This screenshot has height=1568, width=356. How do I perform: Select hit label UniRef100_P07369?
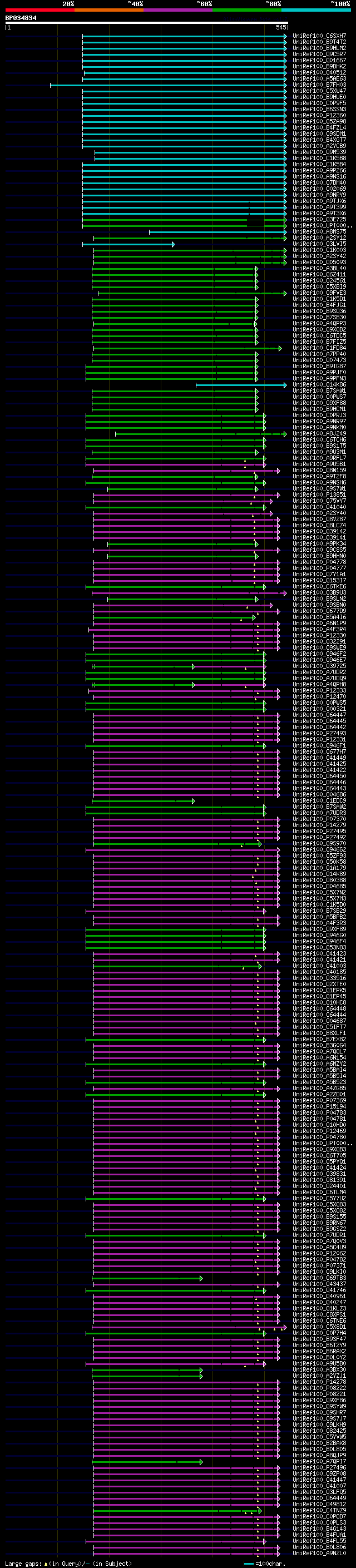point(319,1101)
